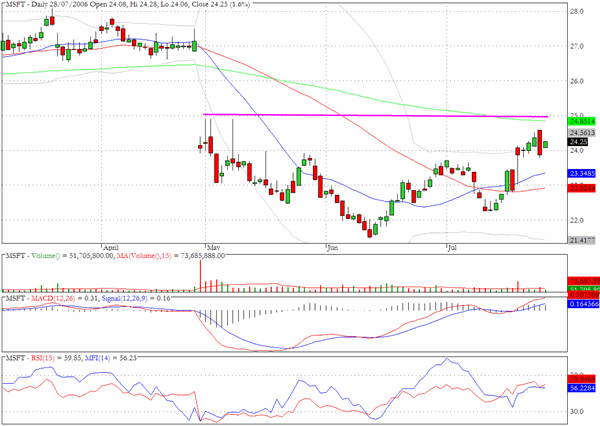Select the 22.0 price axis label

pos(576,220)
